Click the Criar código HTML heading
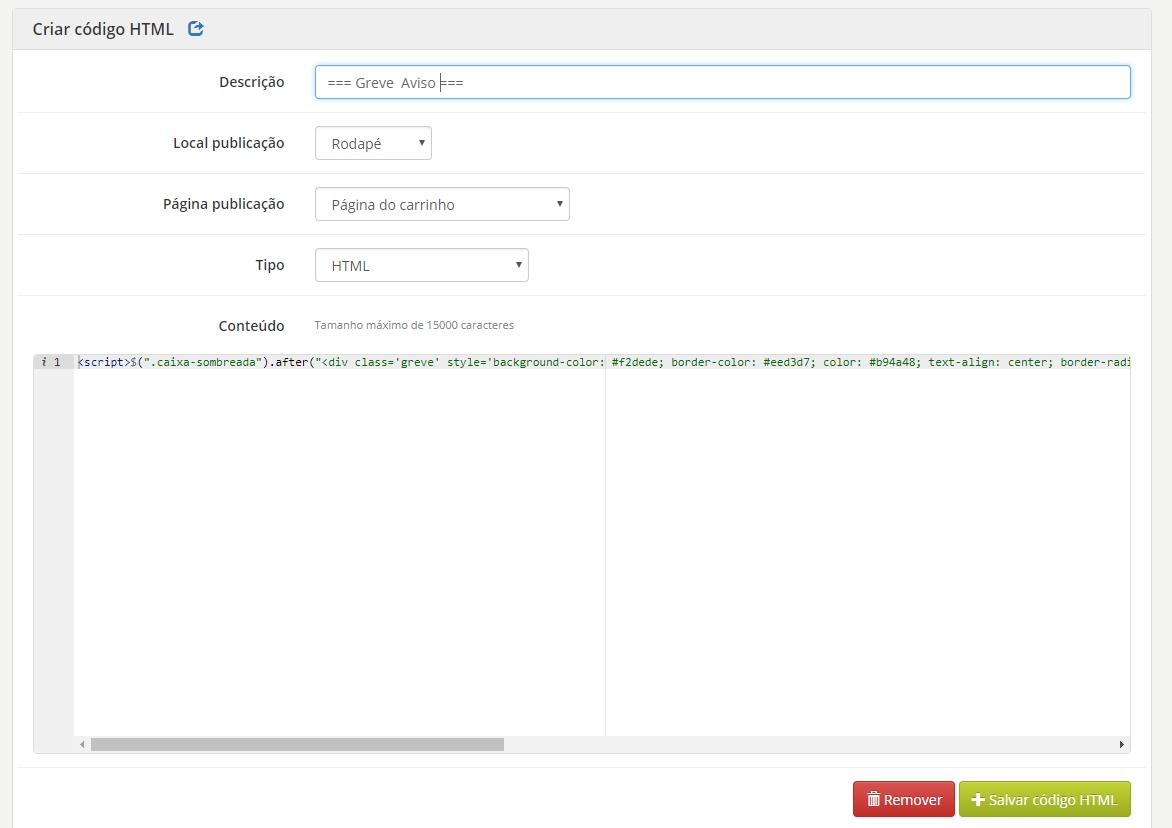Screen dimensions: 1172x828 tap(102, 29)
